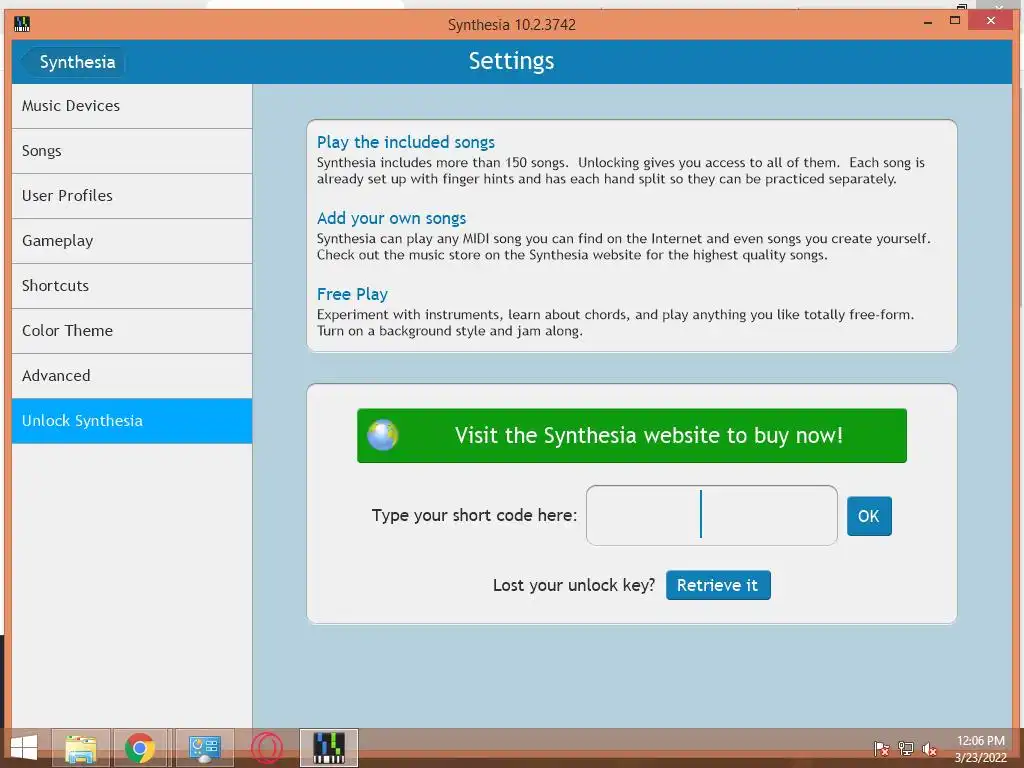Click the Settings page title
This screenshot has height=768, width=1024.
pos(511,61)
